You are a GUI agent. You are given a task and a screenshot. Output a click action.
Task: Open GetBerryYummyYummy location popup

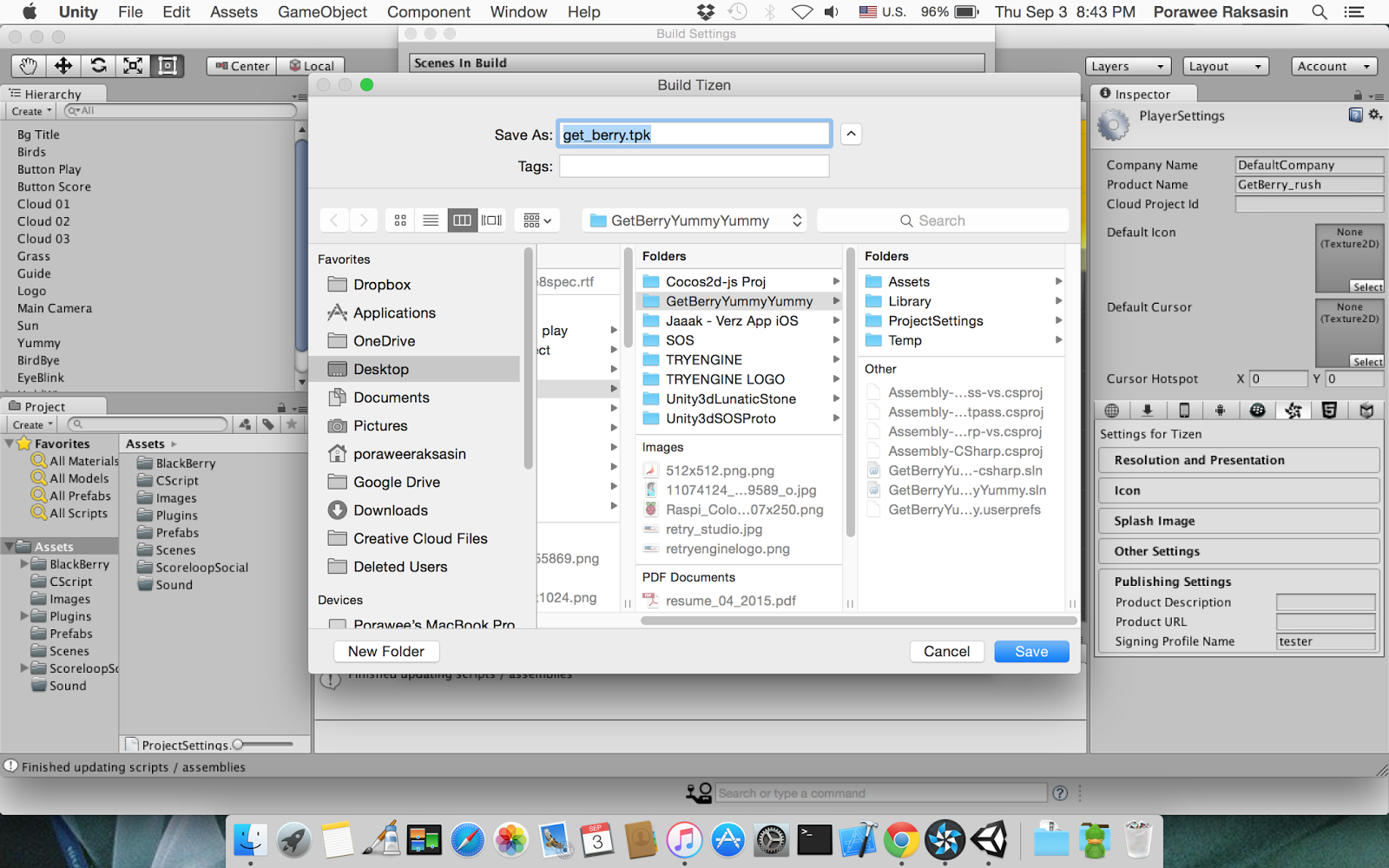point(694,220)
